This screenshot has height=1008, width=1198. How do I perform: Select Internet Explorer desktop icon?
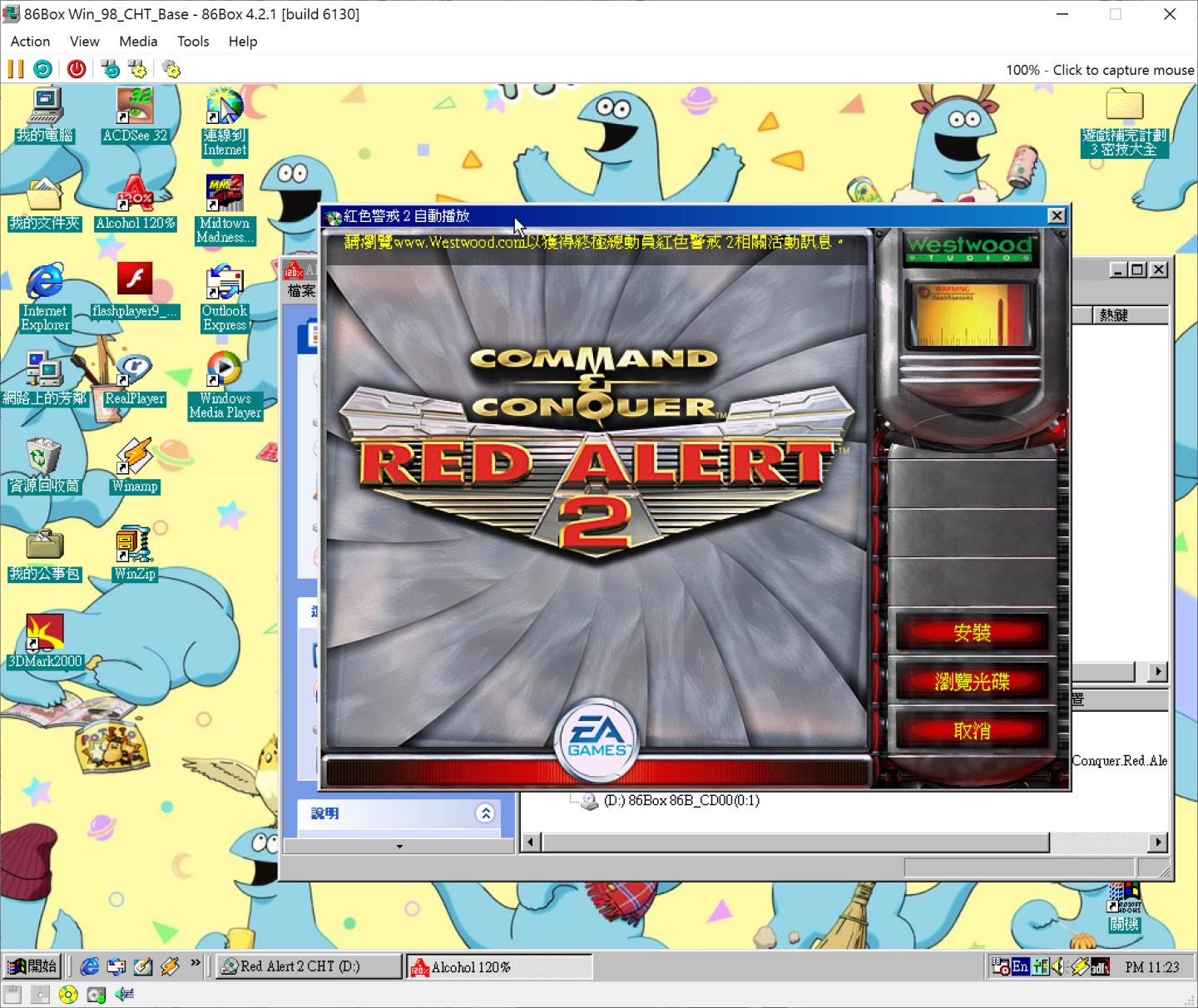[x=45, y=298]
